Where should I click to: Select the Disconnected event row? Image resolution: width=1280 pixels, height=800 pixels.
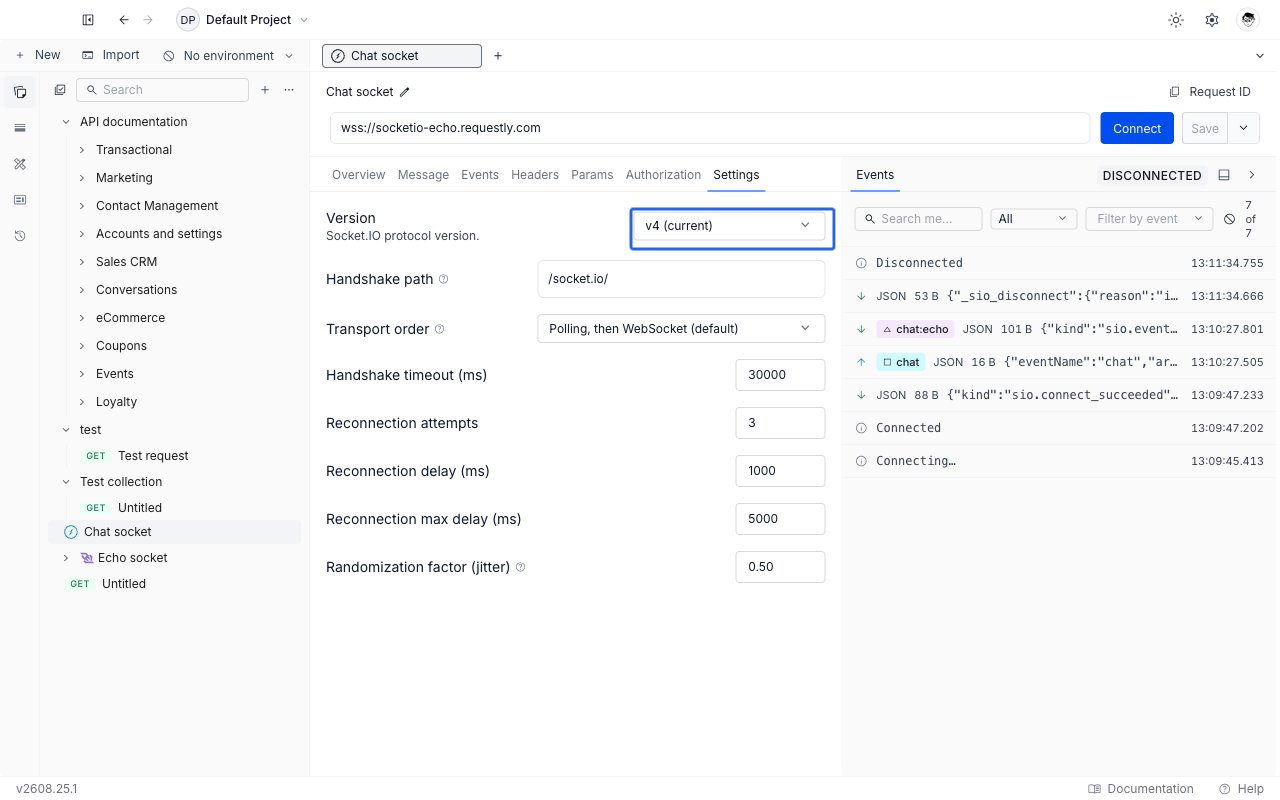[x=1060, y=263]
